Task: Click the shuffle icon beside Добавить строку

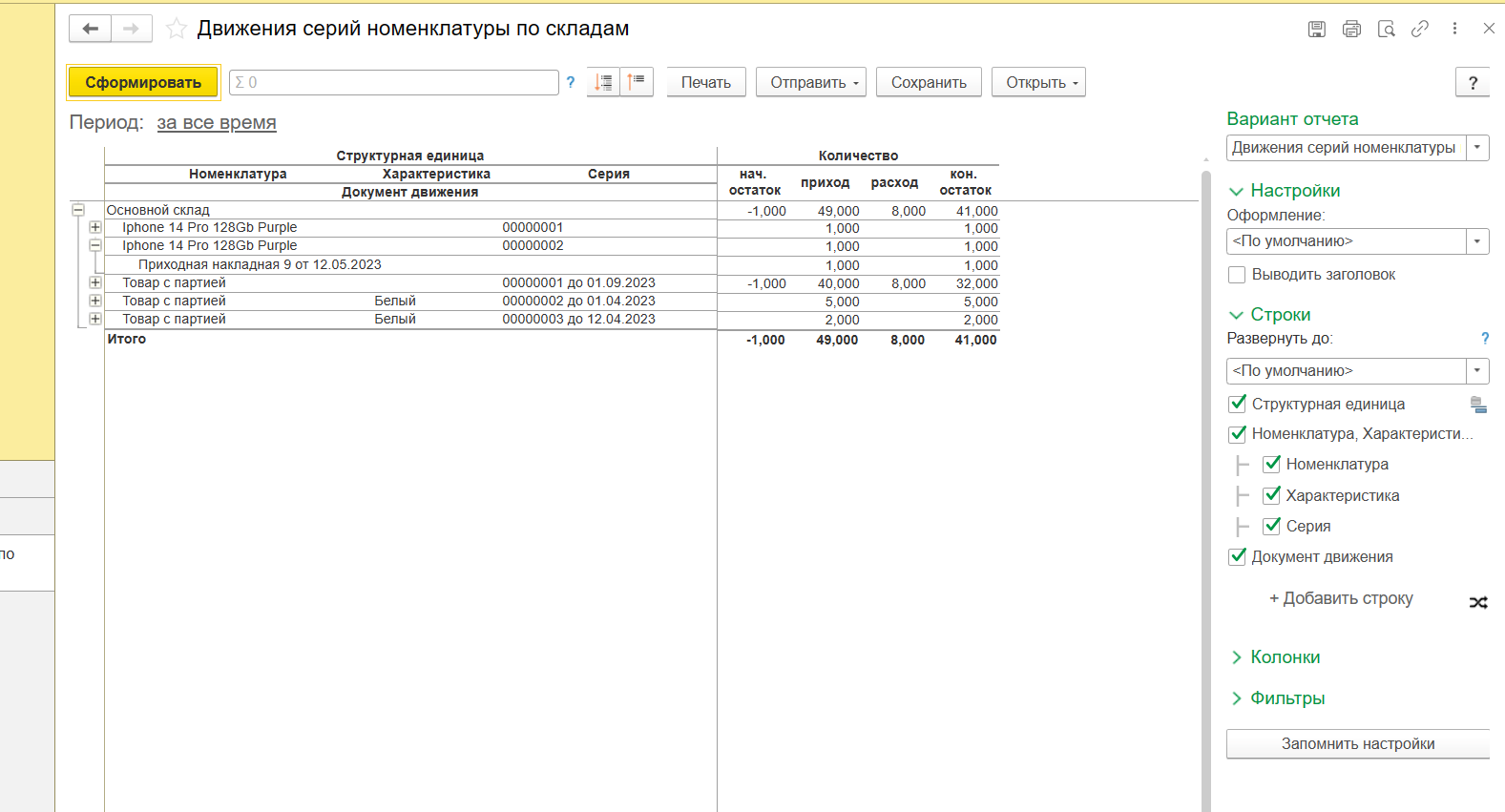Action: (x=1477, y=602)
